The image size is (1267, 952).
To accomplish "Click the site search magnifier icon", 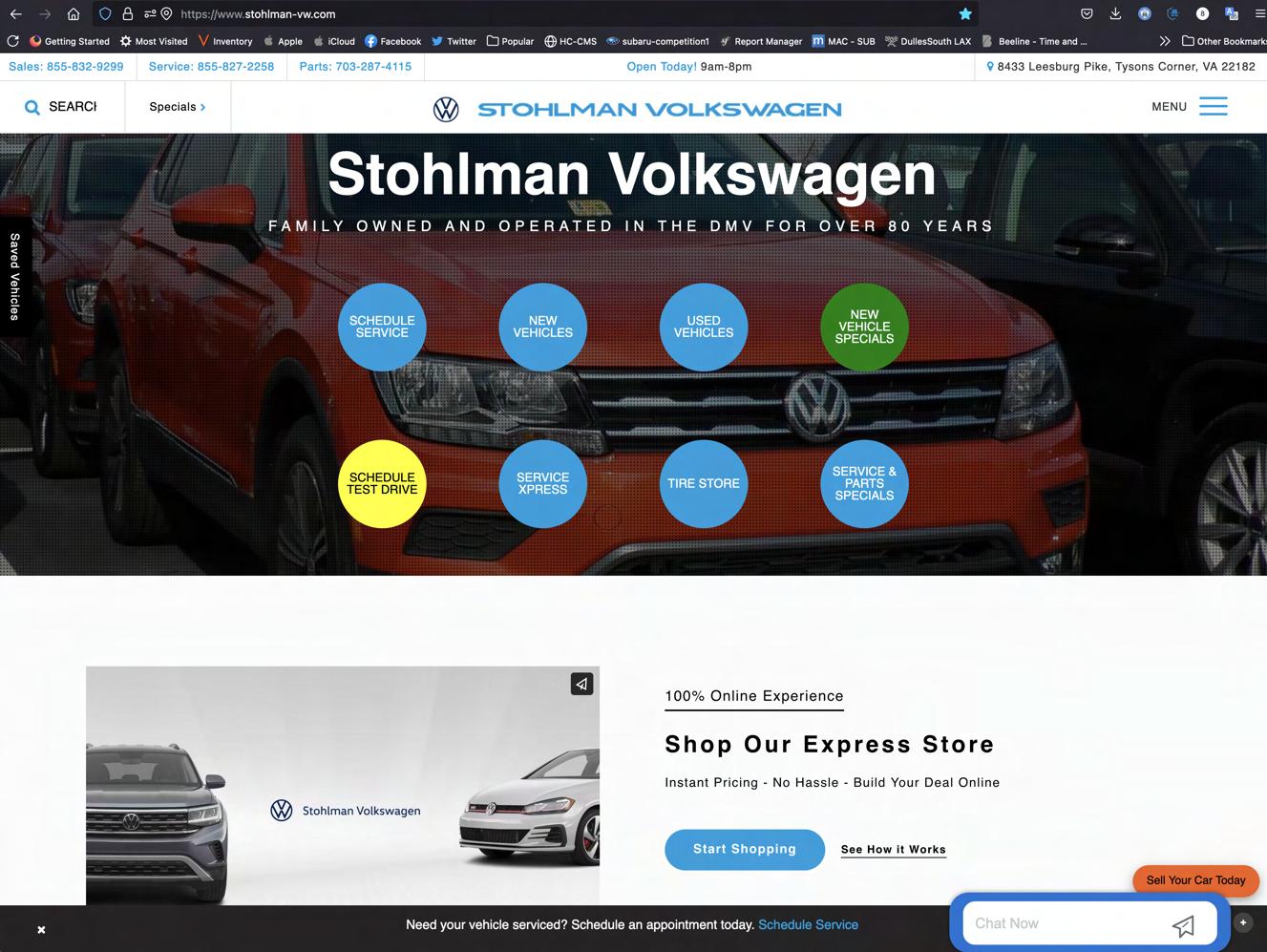I will point(32,107).
